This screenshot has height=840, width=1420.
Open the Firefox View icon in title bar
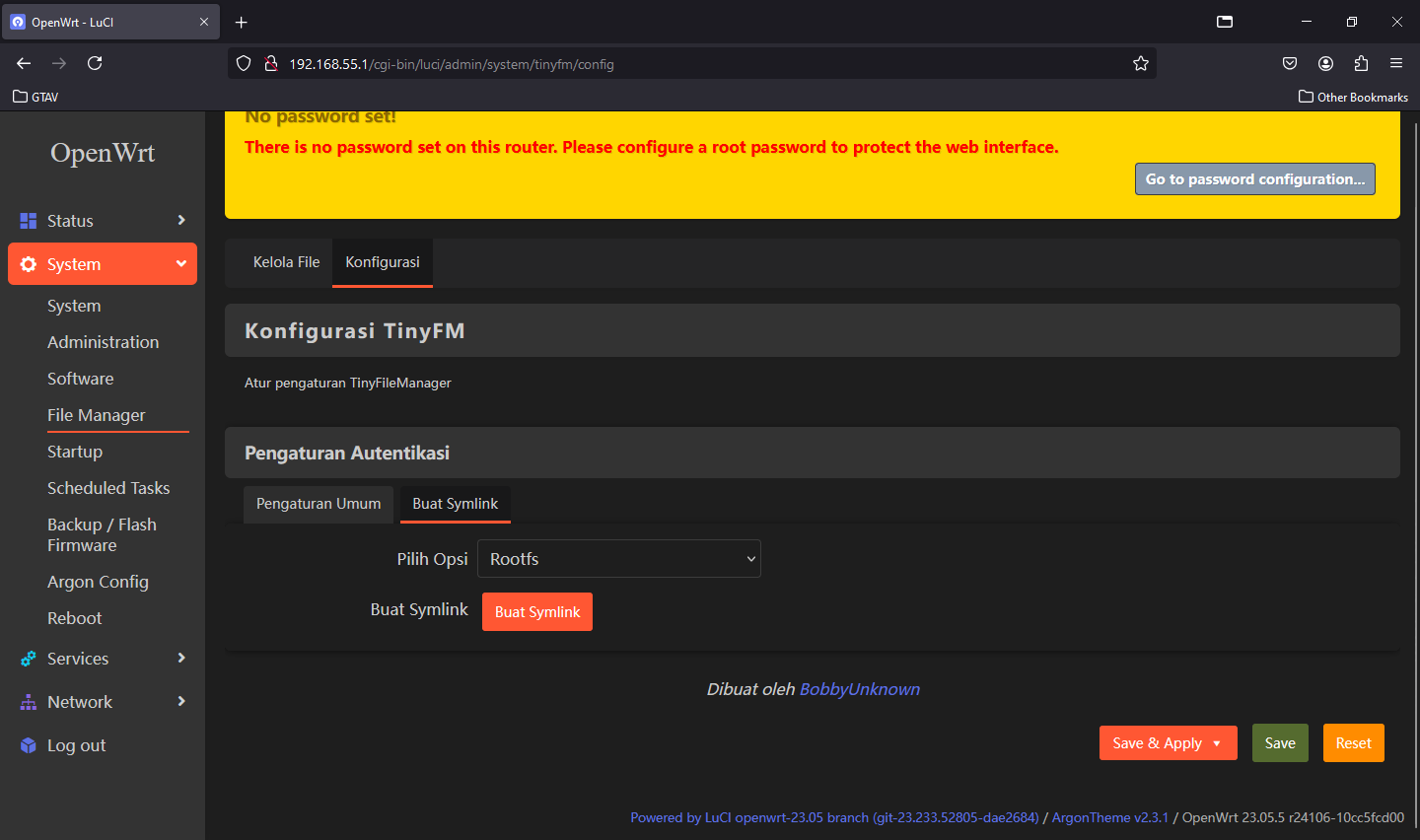(x=1225, y=22)
